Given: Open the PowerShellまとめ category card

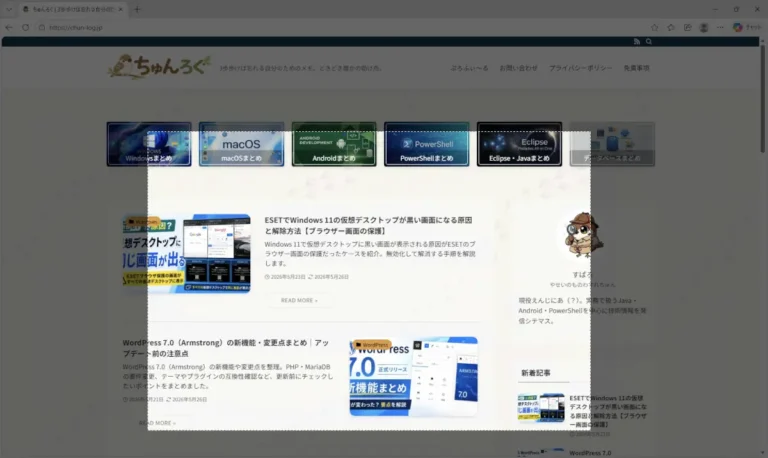Looking at the screenshot, I should 427,144.
